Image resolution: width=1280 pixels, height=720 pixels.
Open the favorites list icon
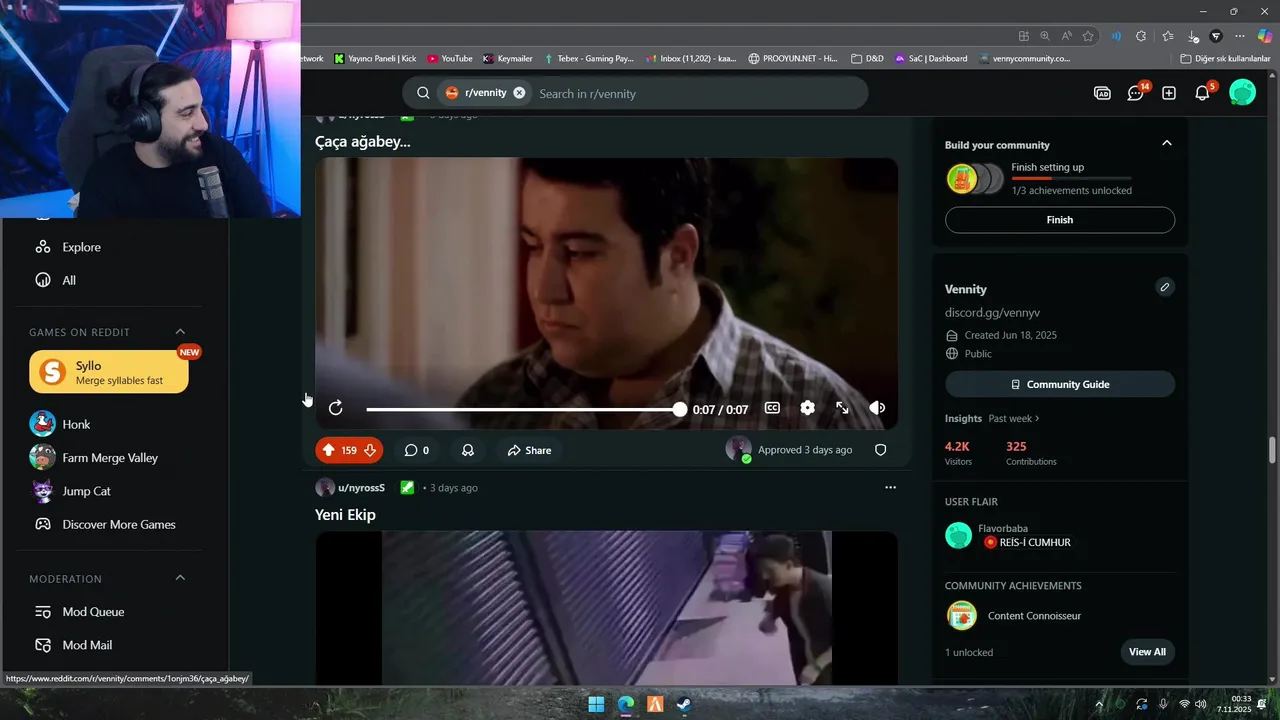point(1167,36)
